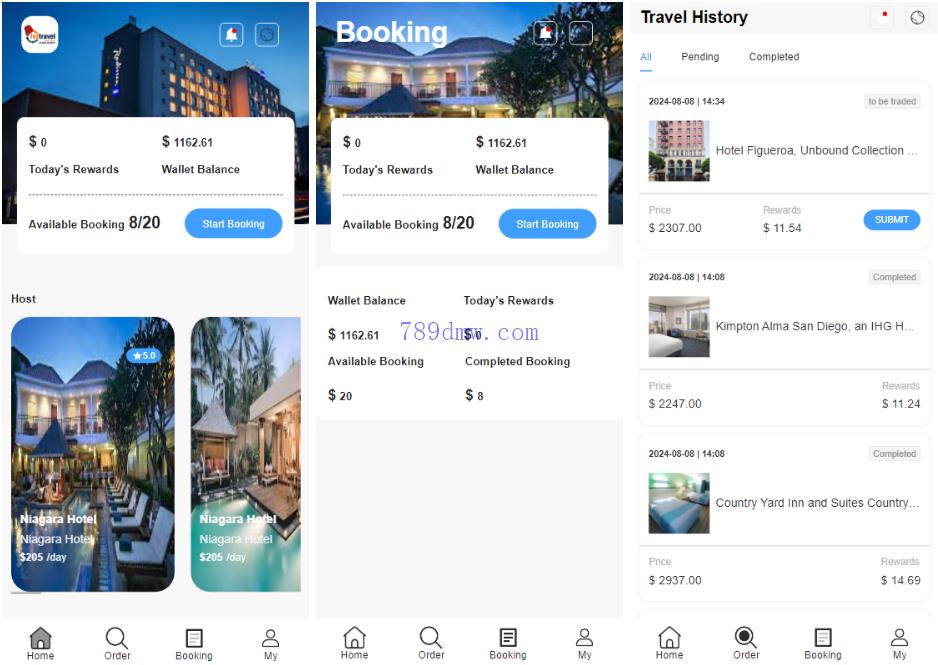
Task: Open the Kimpton Alma San Diego thumbnail
Action: (679, 327)
